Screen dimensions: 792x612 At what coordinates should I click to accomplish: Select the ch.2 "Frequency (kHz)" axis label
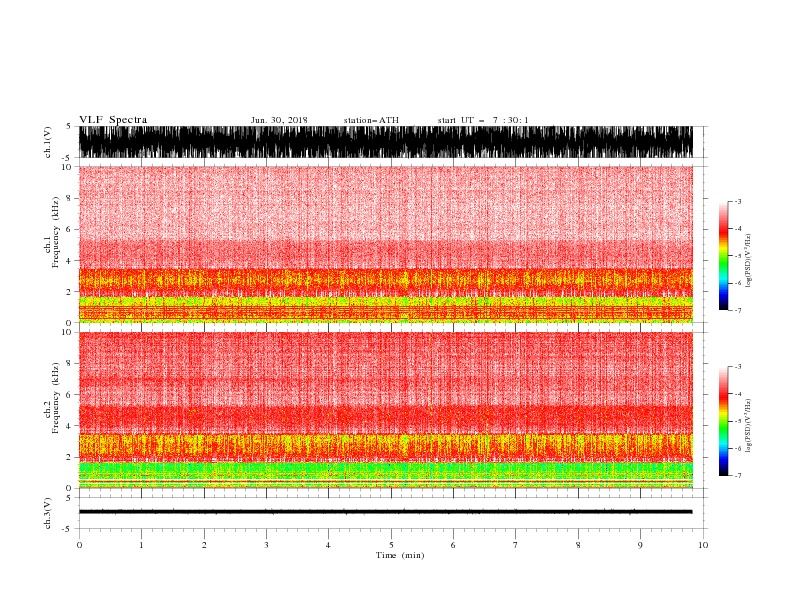coord(56,398)
